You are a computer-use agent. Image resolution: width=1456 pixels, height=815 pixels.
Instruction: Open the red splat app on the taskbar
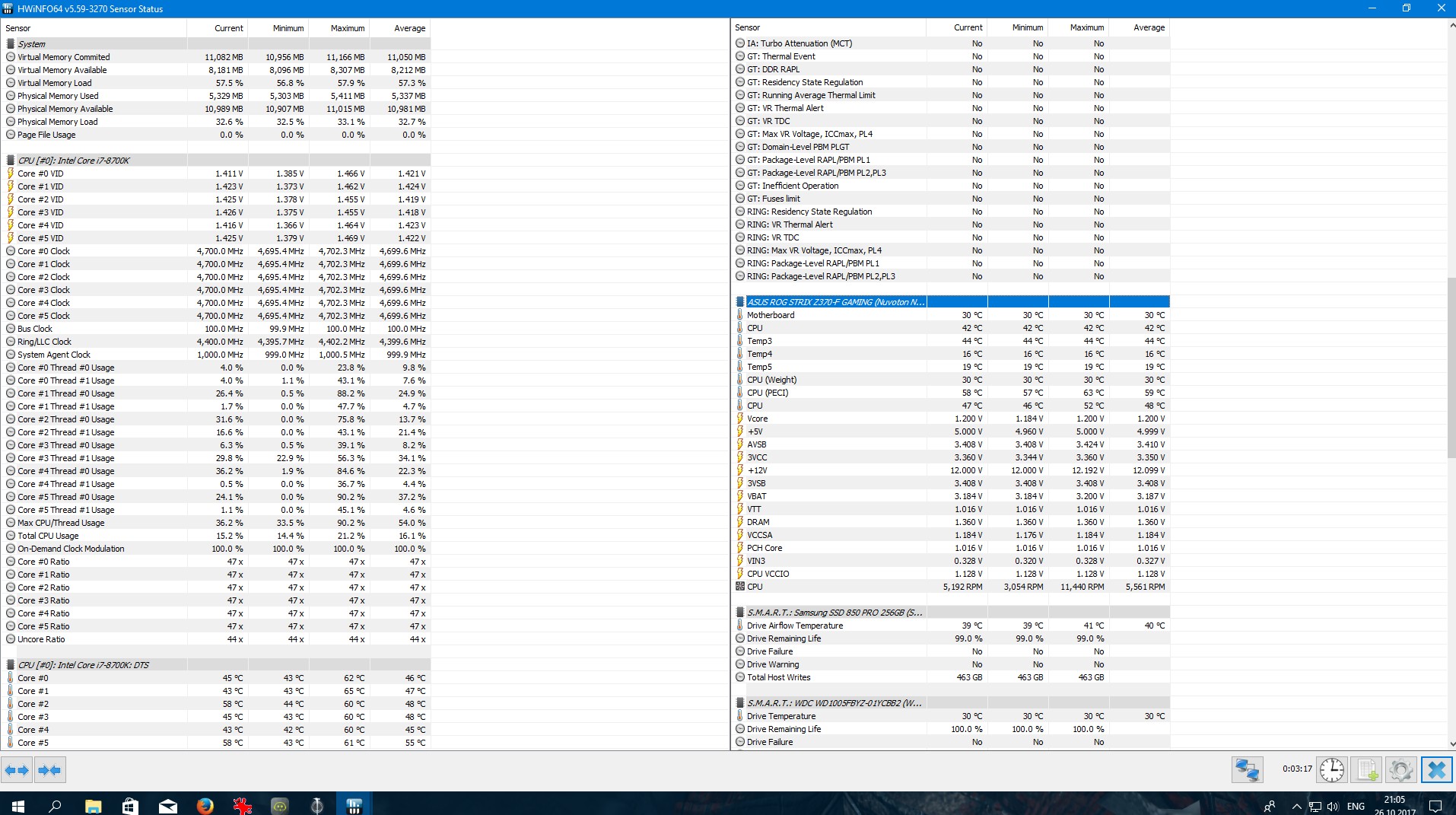(242, 805)
